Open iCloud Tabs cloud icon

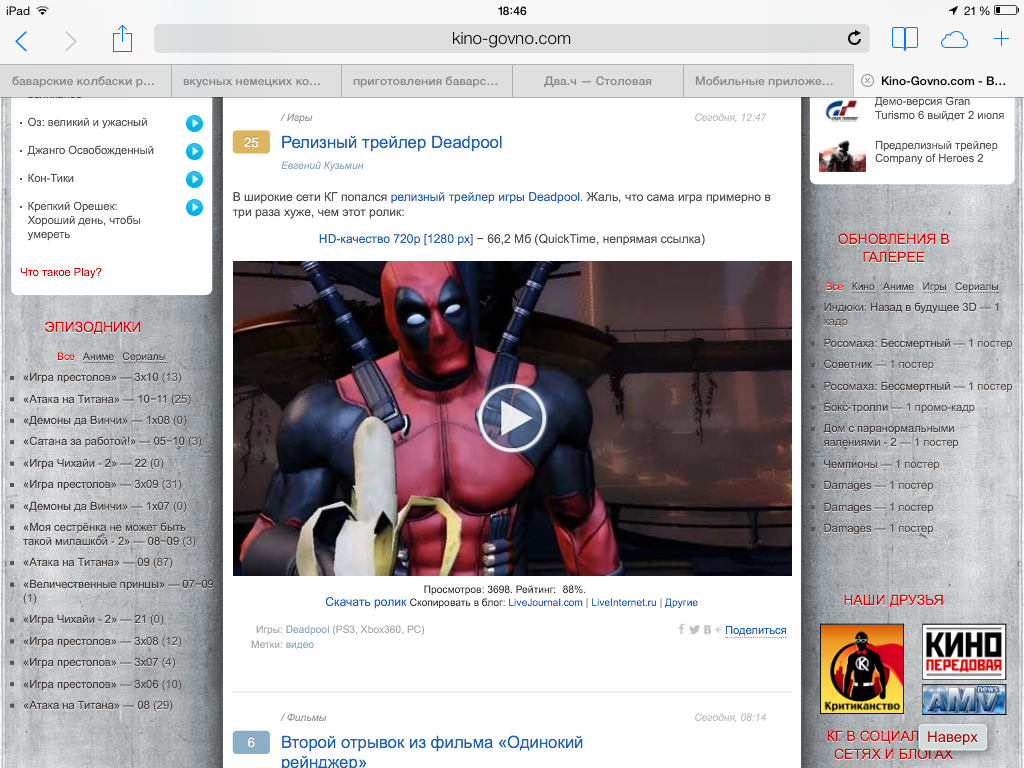pyautogui.click(x=955, y=39)
